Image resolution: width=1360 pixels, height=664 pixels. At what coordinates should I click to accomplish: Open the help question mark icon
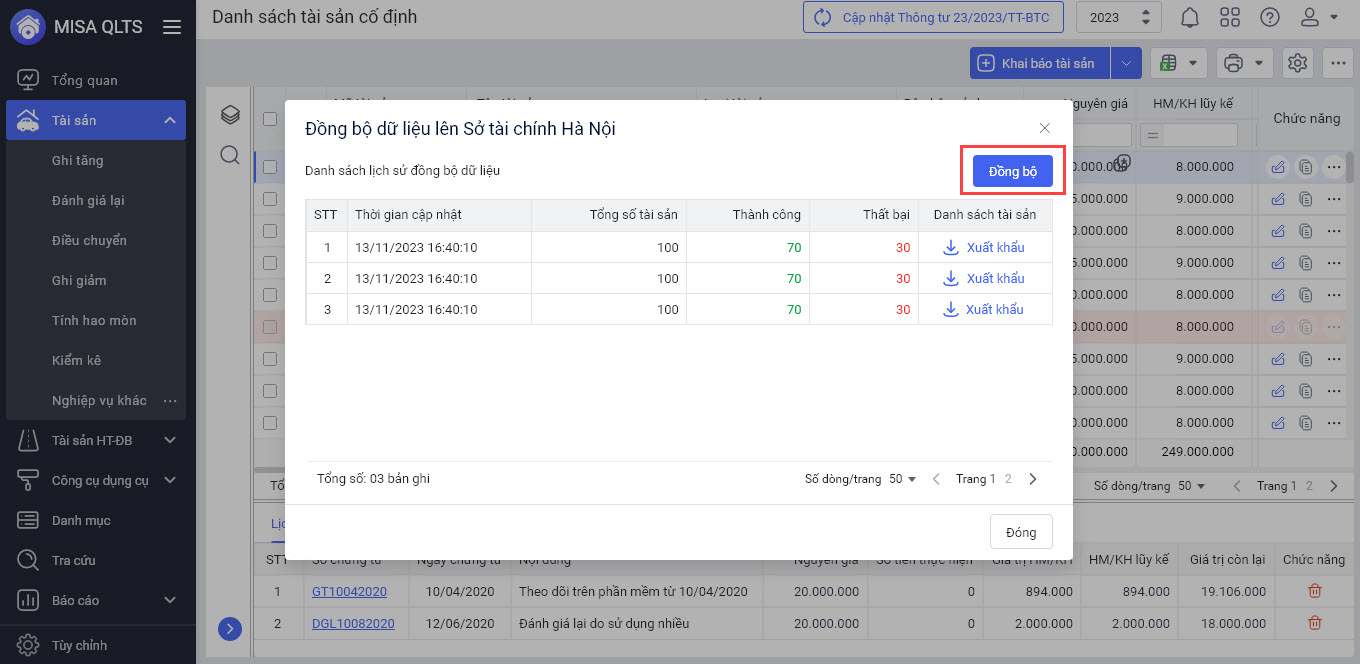1270,18
